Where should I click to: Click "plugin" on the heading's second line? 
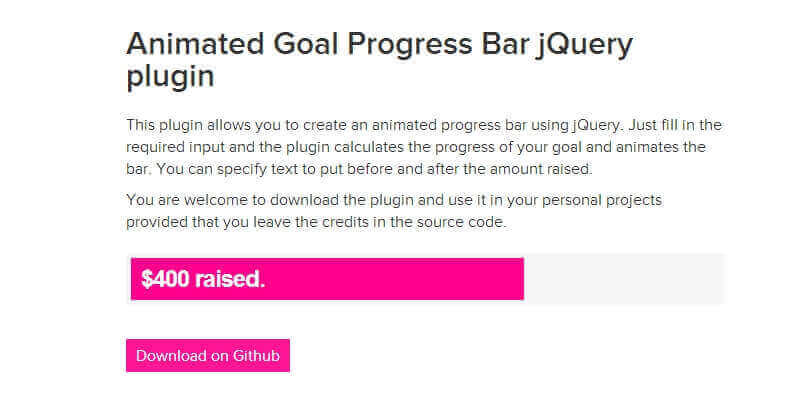(170, 77)
